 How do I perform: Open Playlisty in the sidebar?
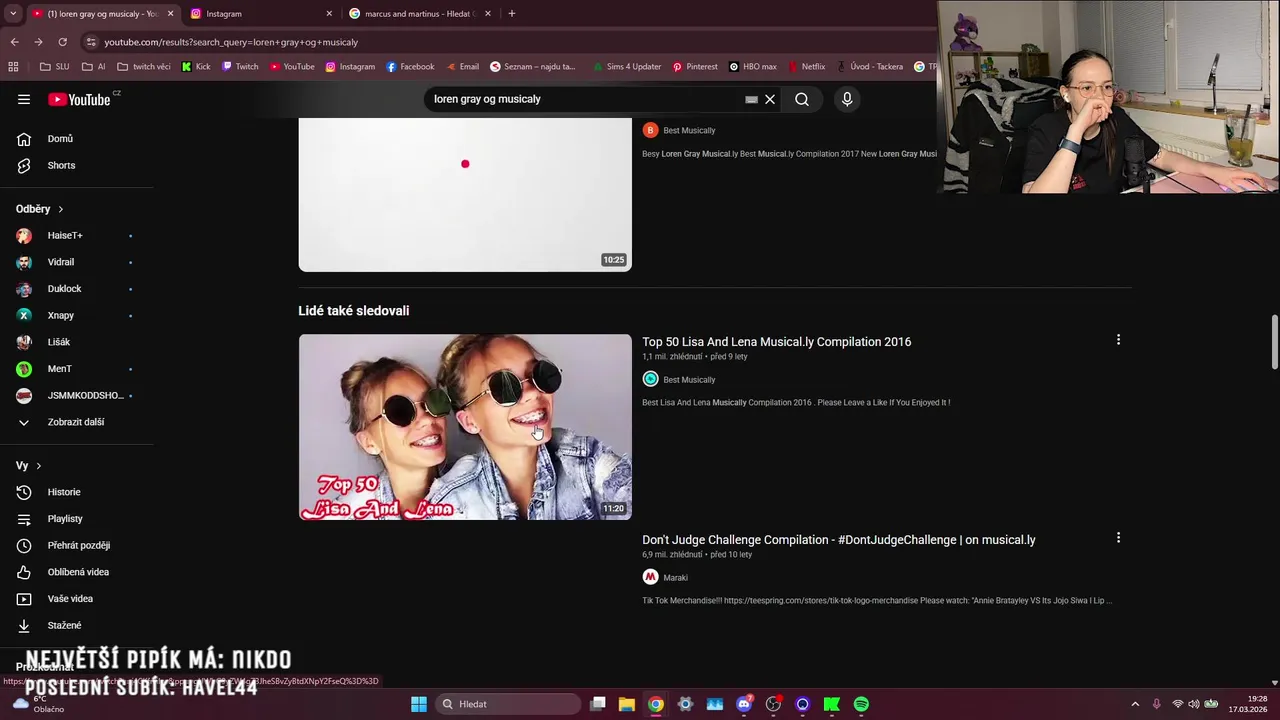pos(65,519)
